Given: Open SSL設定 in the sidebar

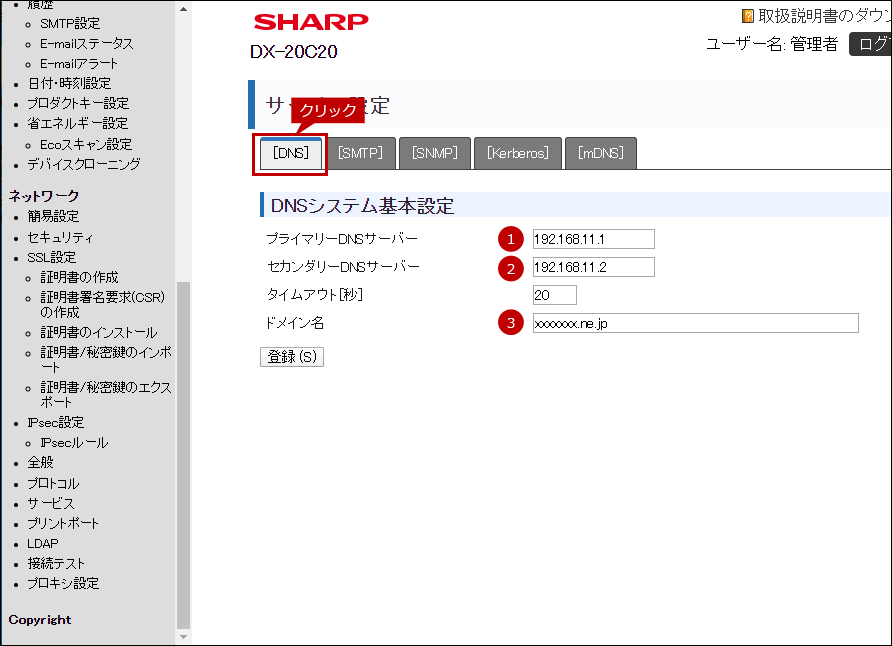Looking at the screenshot, I should click(52, 258).
